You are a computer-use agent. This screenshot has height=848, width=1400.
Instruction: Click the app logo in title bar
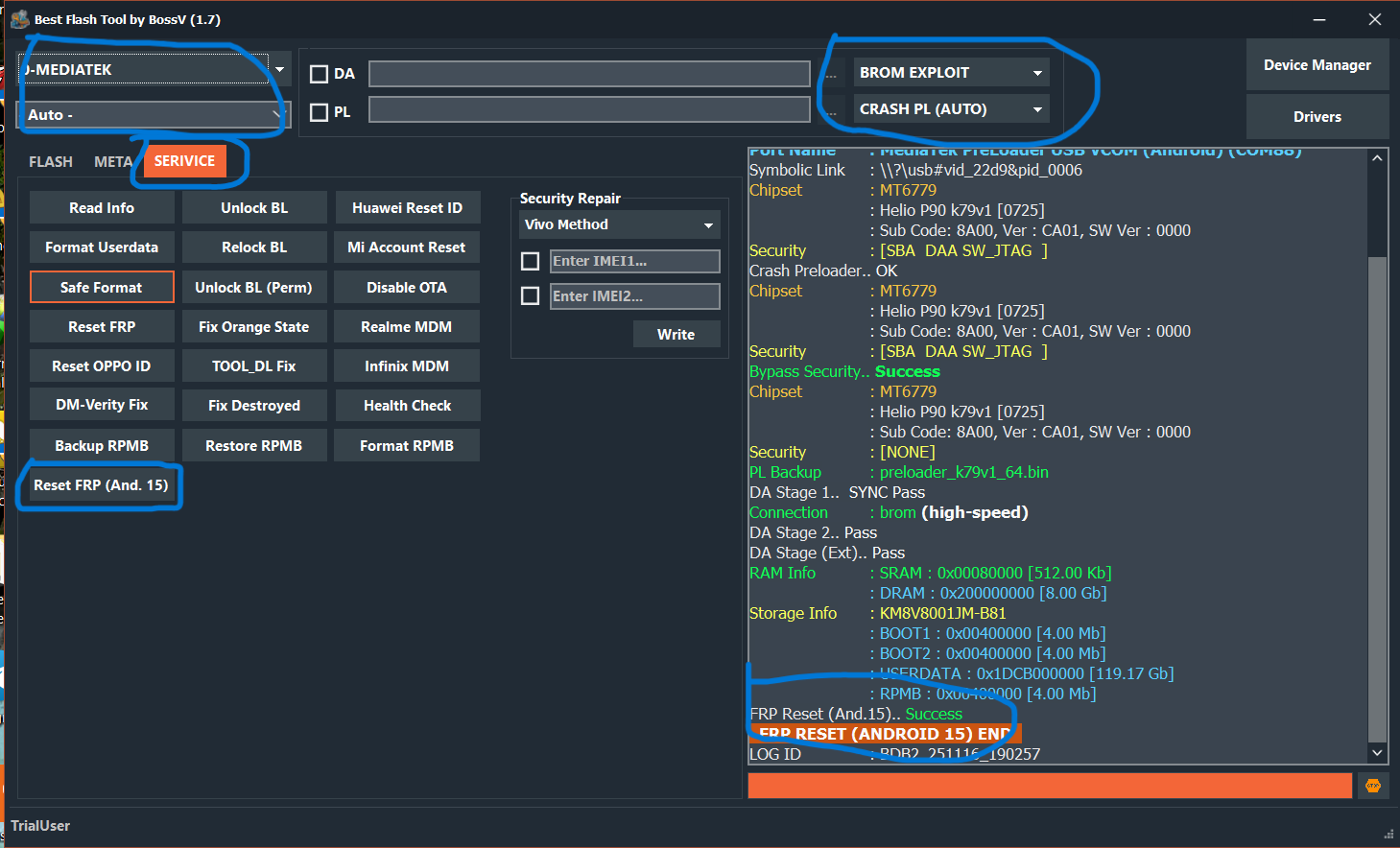tap(19, 19)
